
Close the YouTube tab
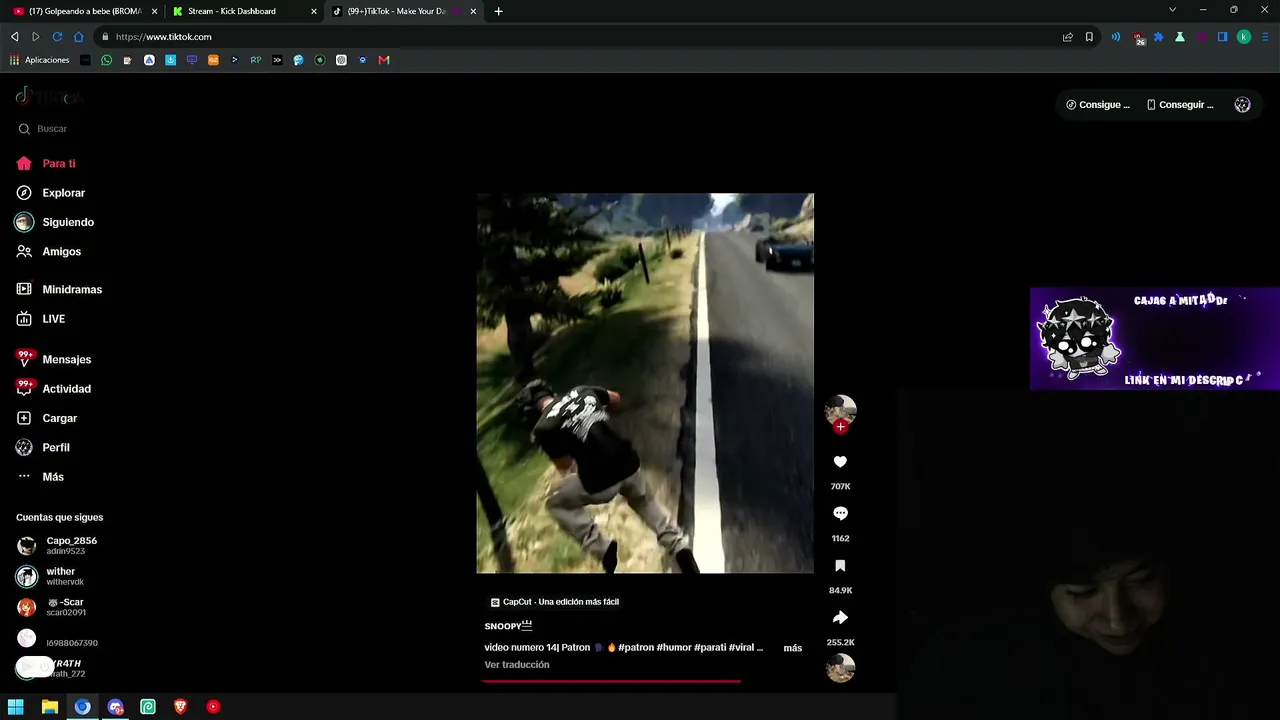click(x=154, y=11)
